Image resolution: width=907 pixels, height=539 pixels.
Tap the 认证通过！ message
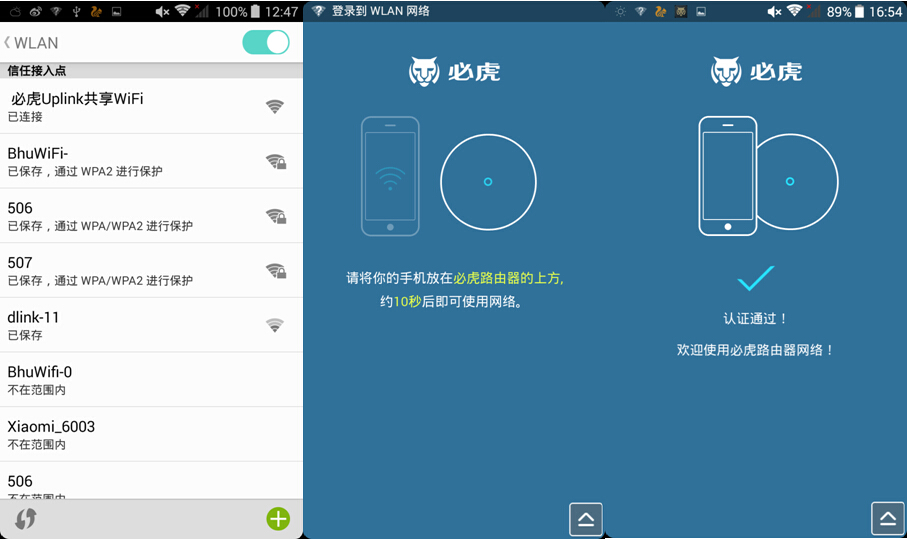755,319
